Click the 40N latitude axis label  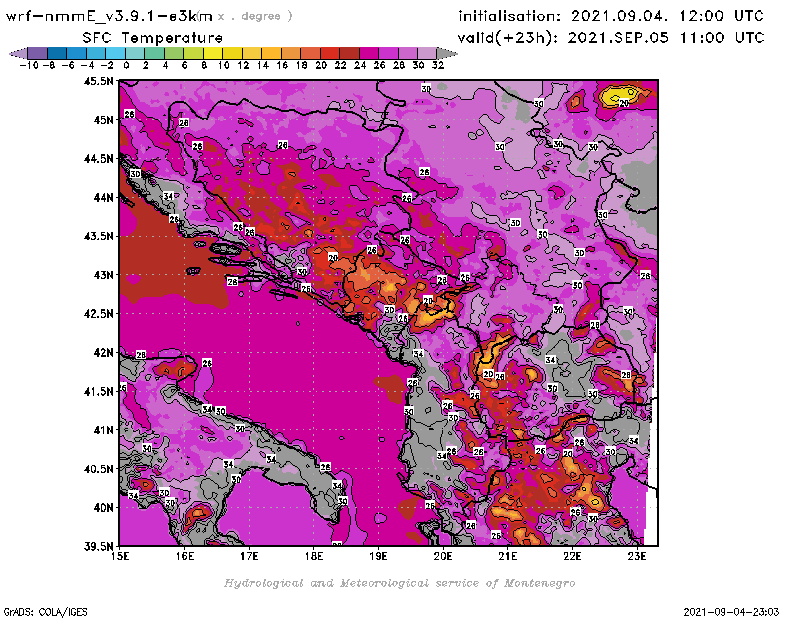[103, 507]
